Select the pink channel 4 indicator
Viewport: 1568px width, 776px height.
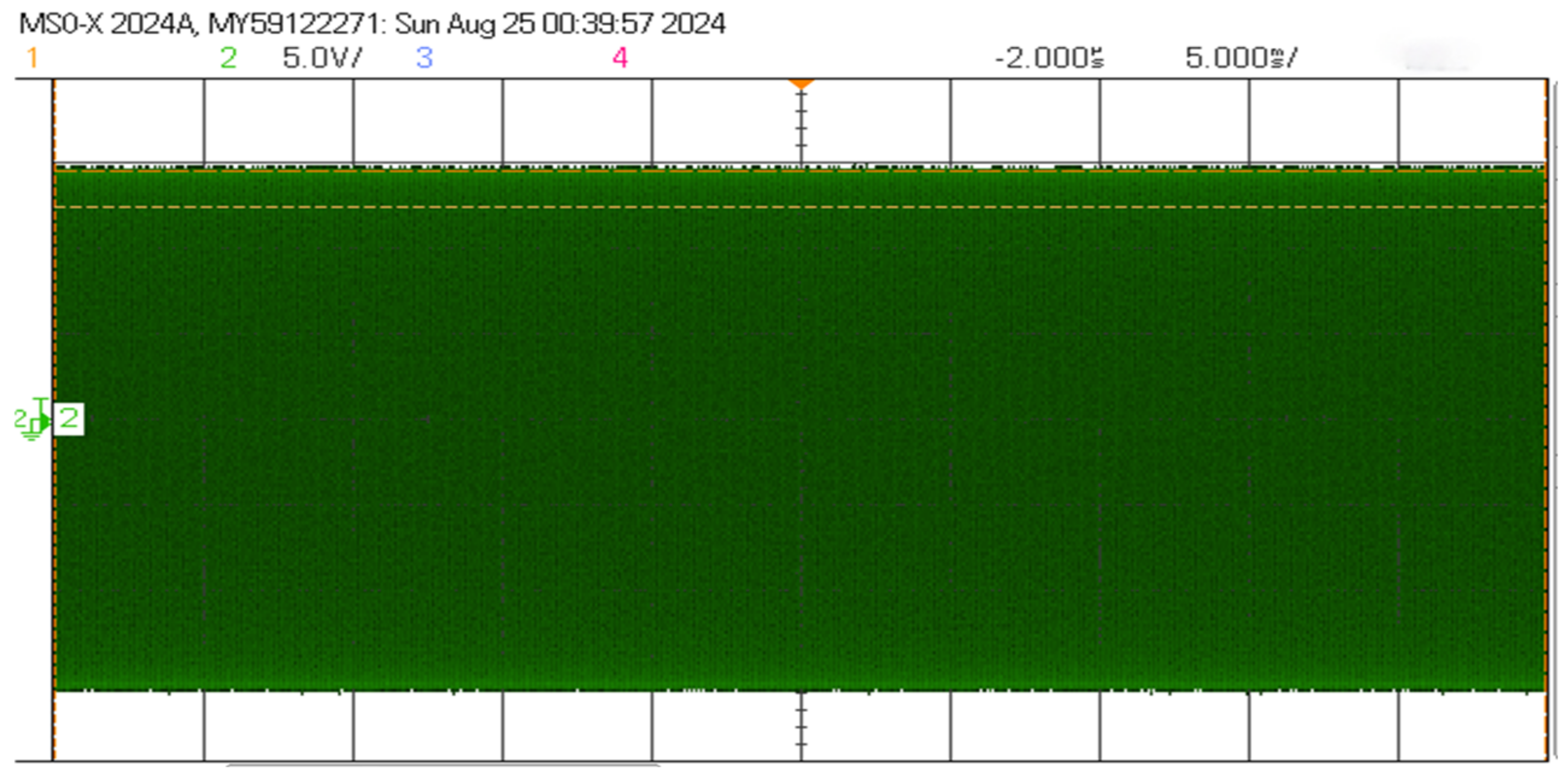pyautogui.click(x=620, y=58)
